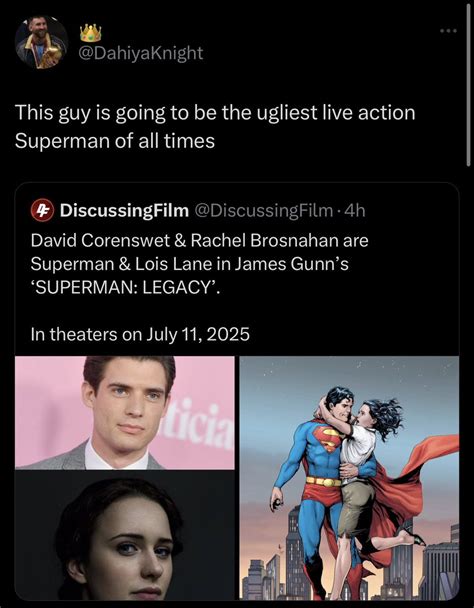The image size is (474, 608).
Task: Open the man's photo on pink background
Action: point(125,413)
